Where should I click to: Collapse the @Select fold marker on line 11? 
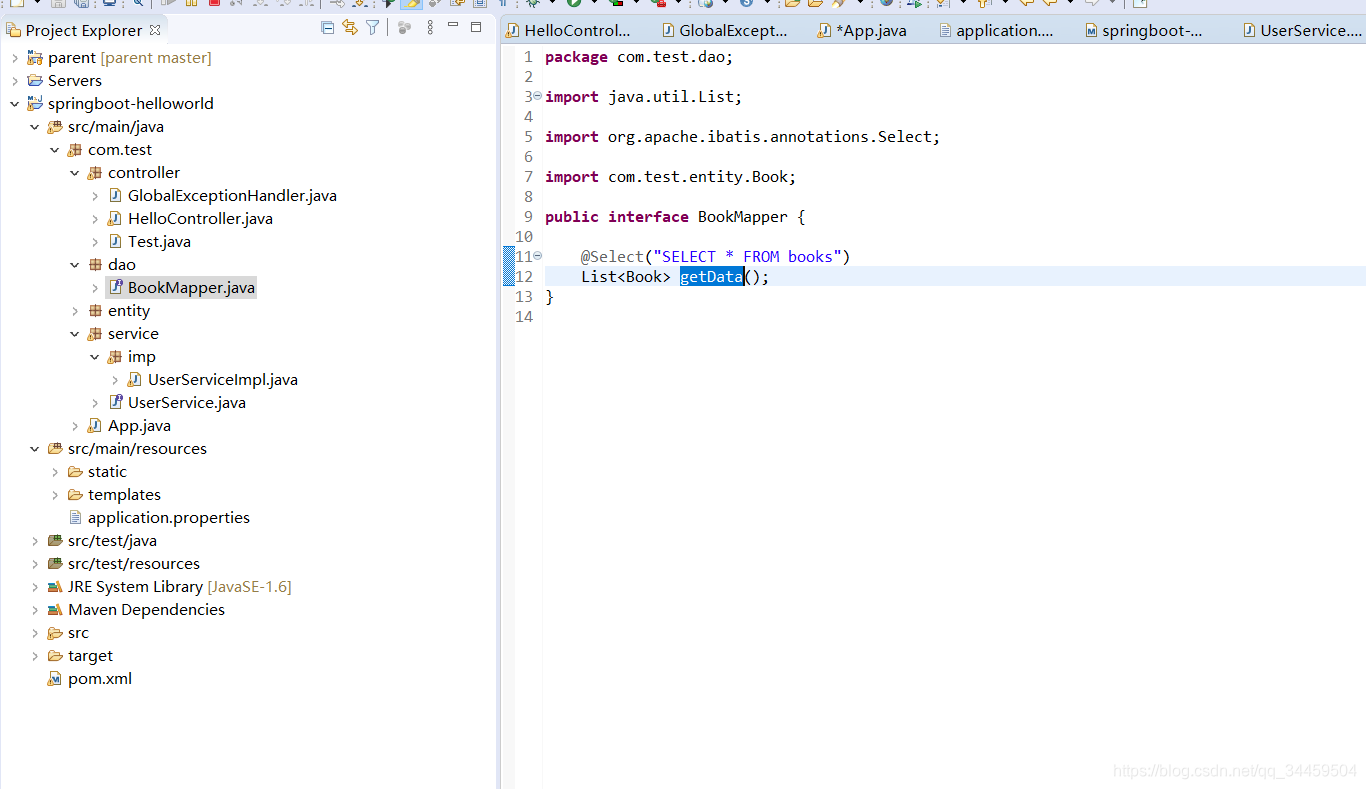coord(537,256)
